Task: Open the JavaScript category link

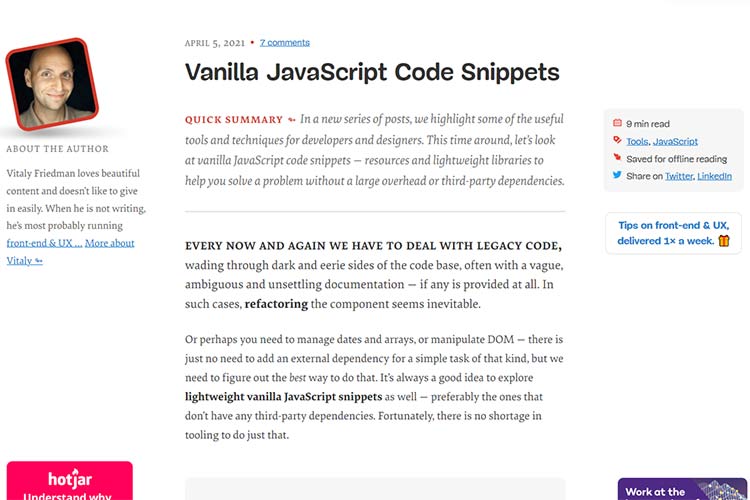Action: (675, 142)
